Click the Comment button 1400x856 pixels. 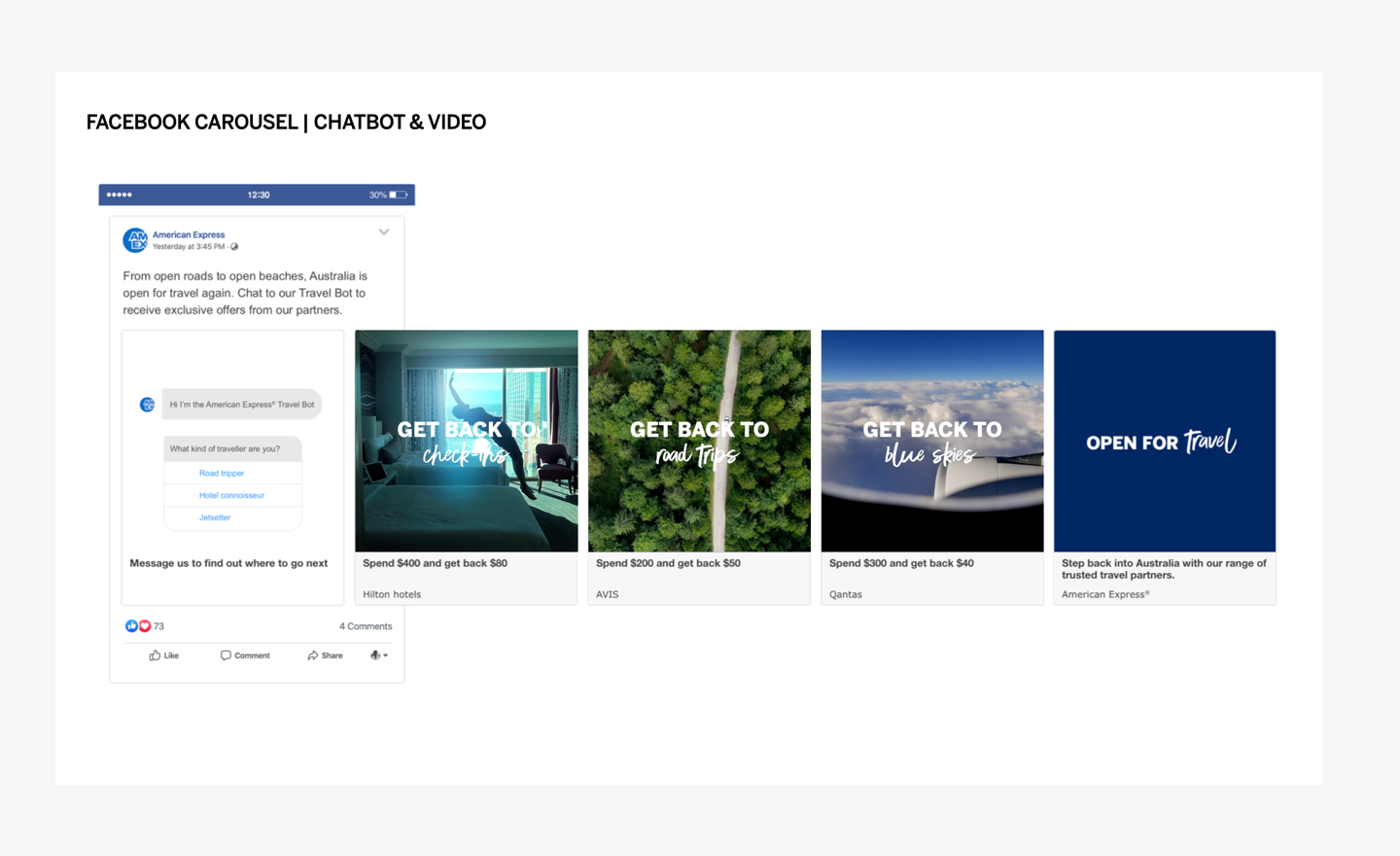(x=245, y=656)
